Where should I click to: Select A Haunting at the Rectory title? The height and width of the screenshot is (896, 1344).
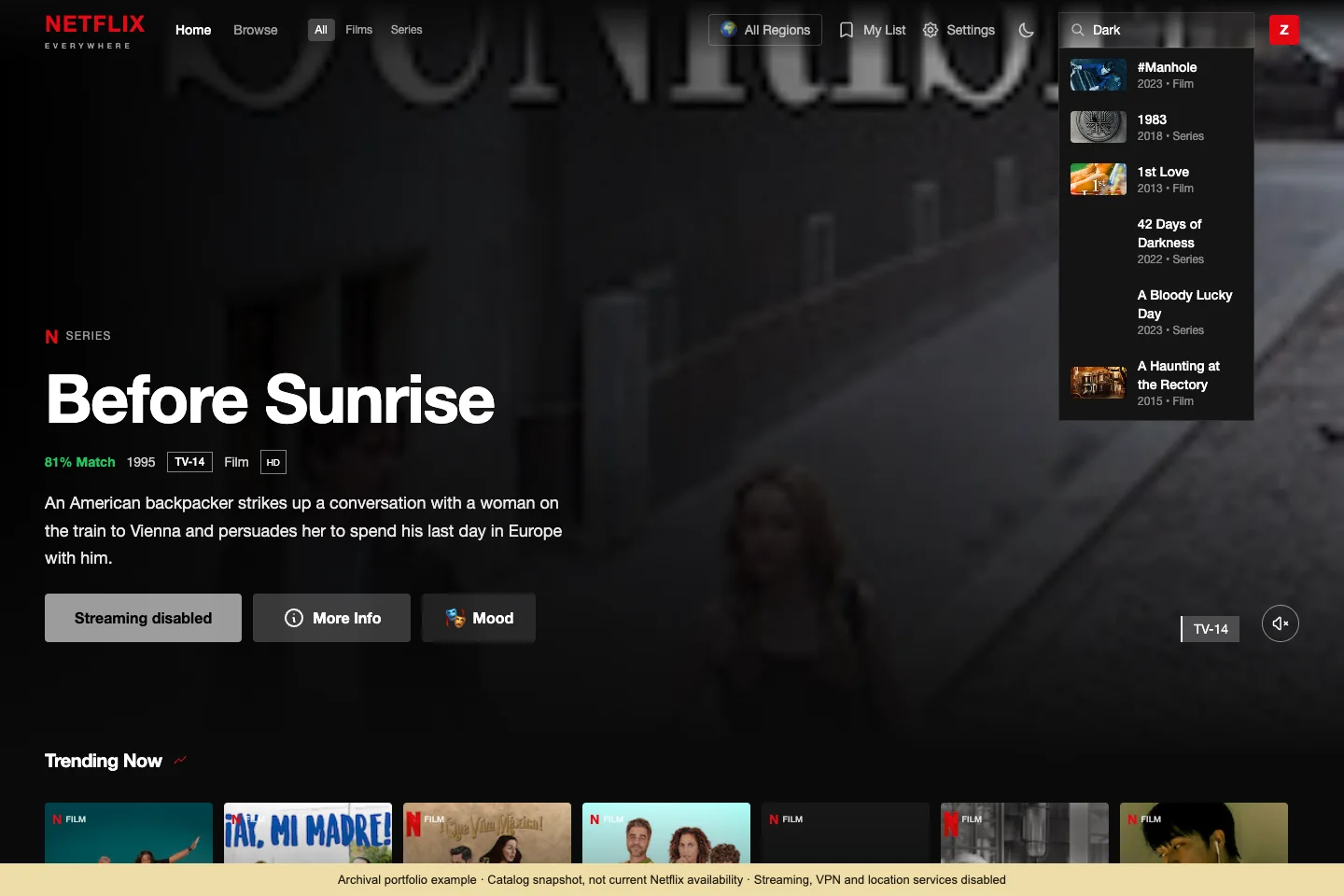point(1179,375)
